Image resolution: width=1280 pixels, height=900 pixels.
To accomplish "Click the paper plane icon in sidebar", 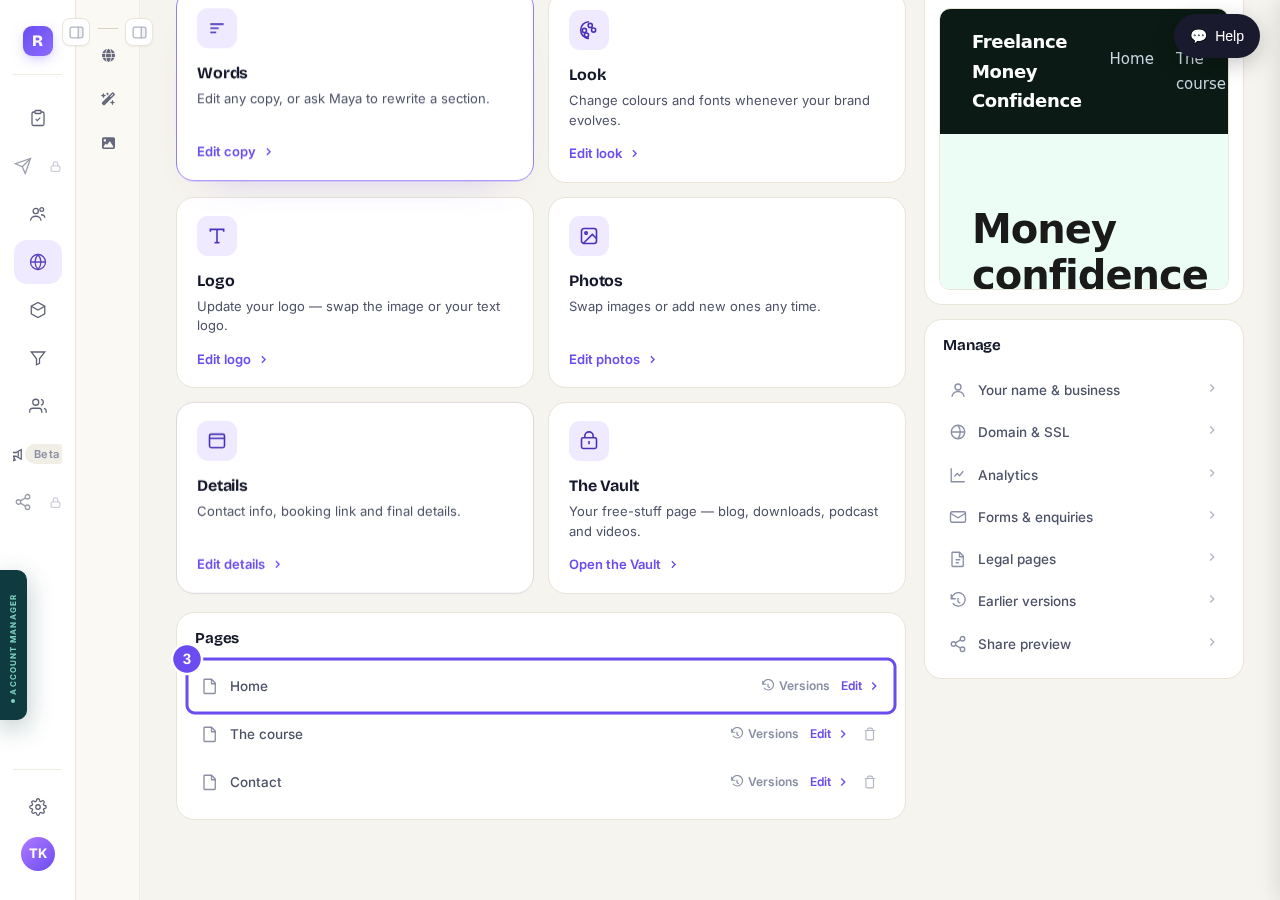I will point(23,166).
